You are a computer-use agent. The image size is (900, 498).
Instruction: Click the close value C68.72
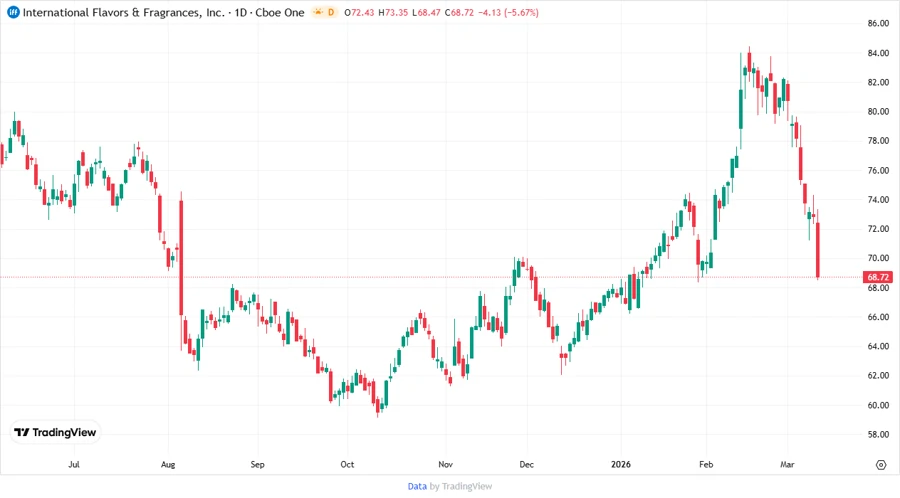[x=460, y=12]
